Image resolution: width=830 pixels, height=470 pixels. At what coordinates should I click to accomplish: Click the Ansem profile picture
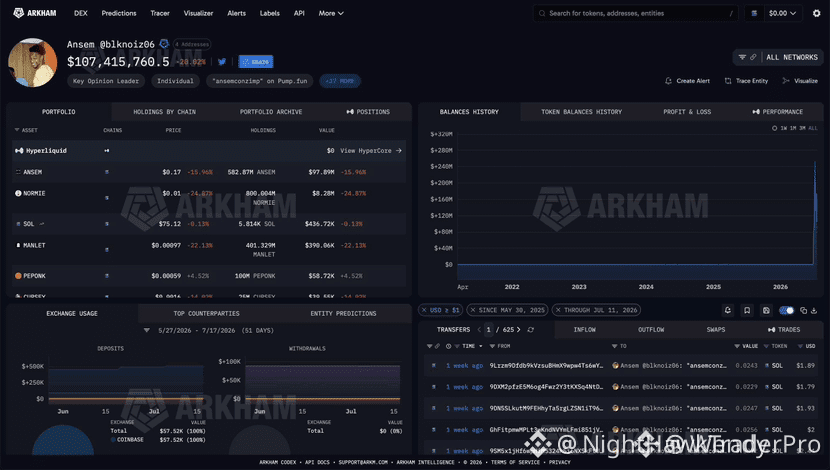(32, 62)
